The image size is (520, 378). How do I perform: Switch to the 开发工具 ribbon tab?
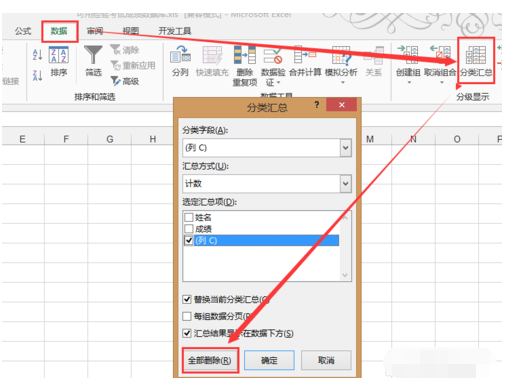(x=175, y=31)
